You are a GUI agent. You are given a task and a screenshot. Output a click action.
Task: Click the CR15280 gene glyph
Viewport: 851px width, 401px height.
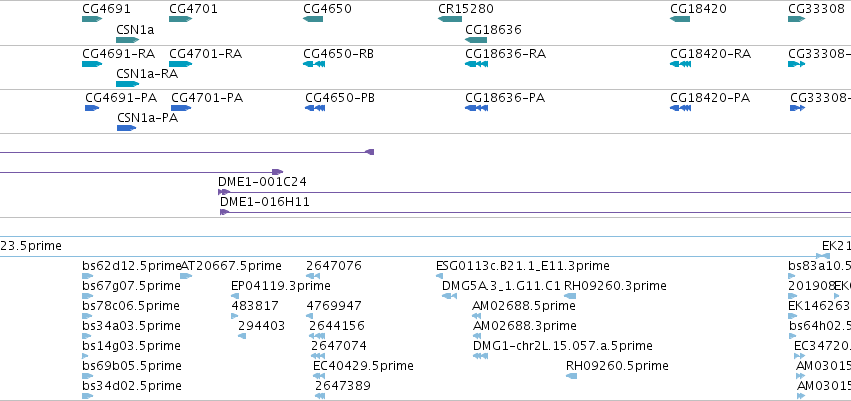pyautogui.click(x=449, y=19)
